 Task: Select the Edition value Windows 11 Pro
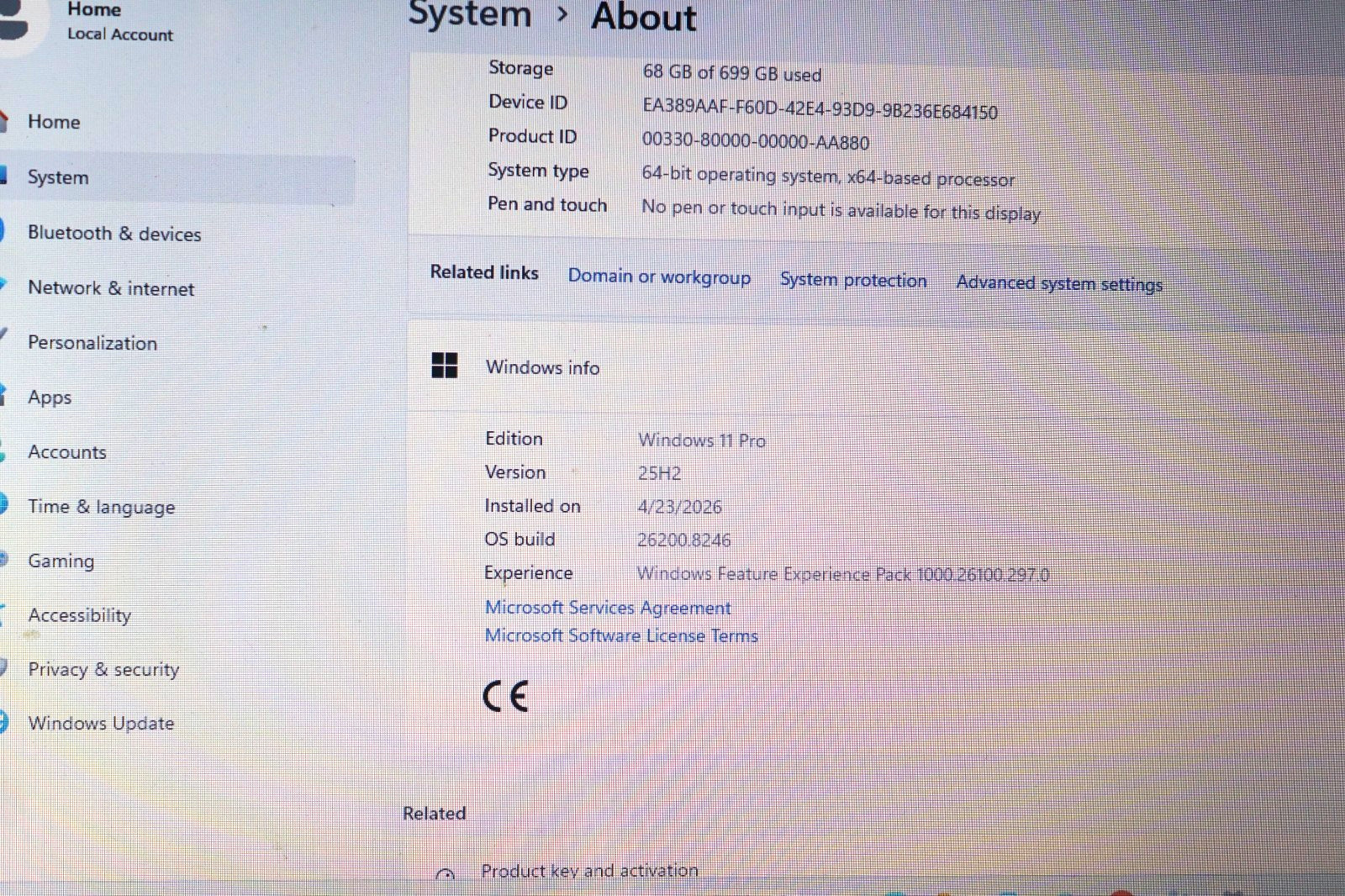coord(702,440)
